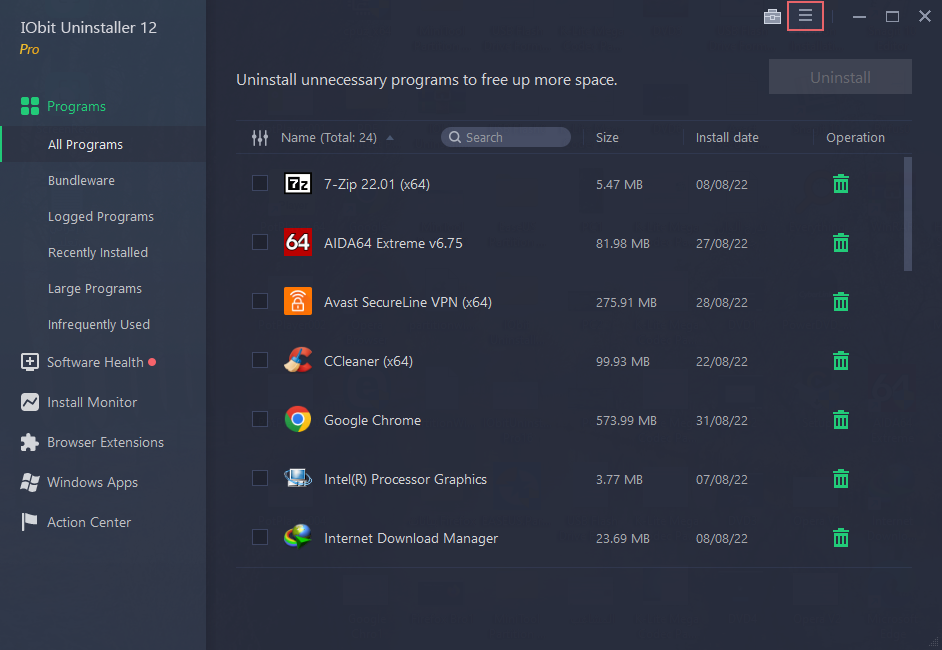Click the Install Monitor chart icon

click(x=29, y=402)
